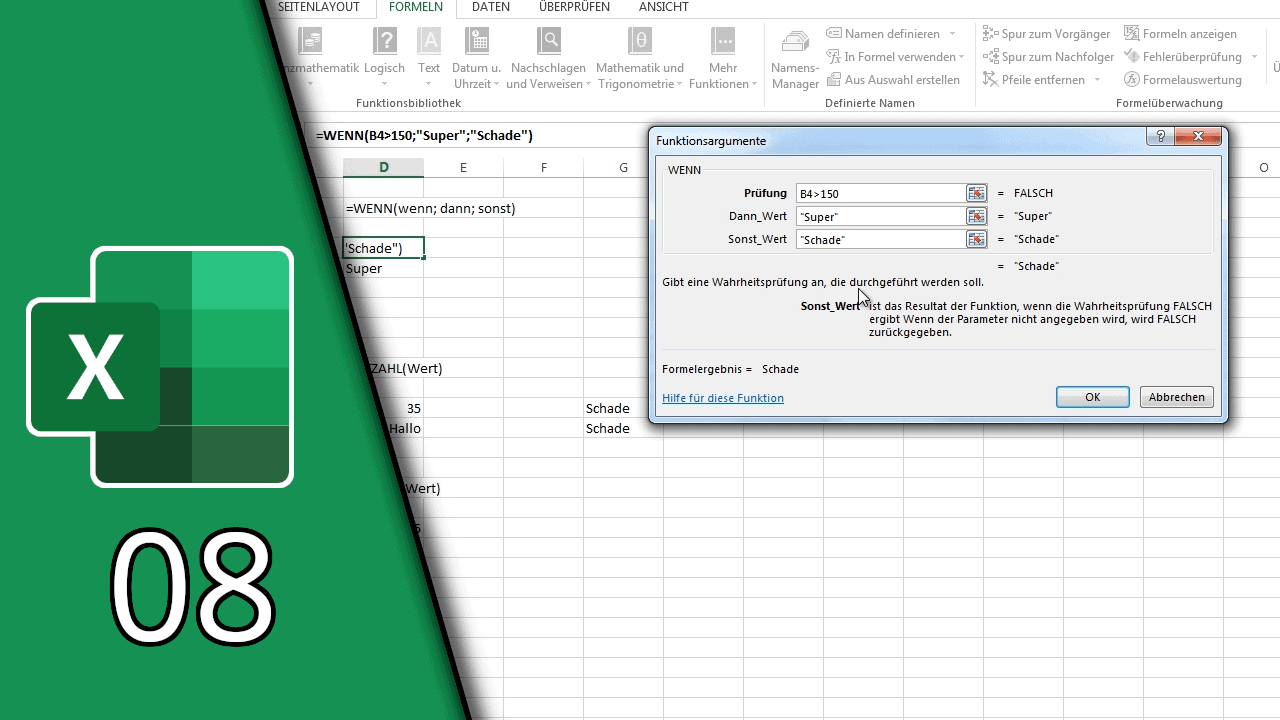This screenshot has width=1280, height=720.
Task: Activate Pfeile entfernen
Action: point(1035,79)
